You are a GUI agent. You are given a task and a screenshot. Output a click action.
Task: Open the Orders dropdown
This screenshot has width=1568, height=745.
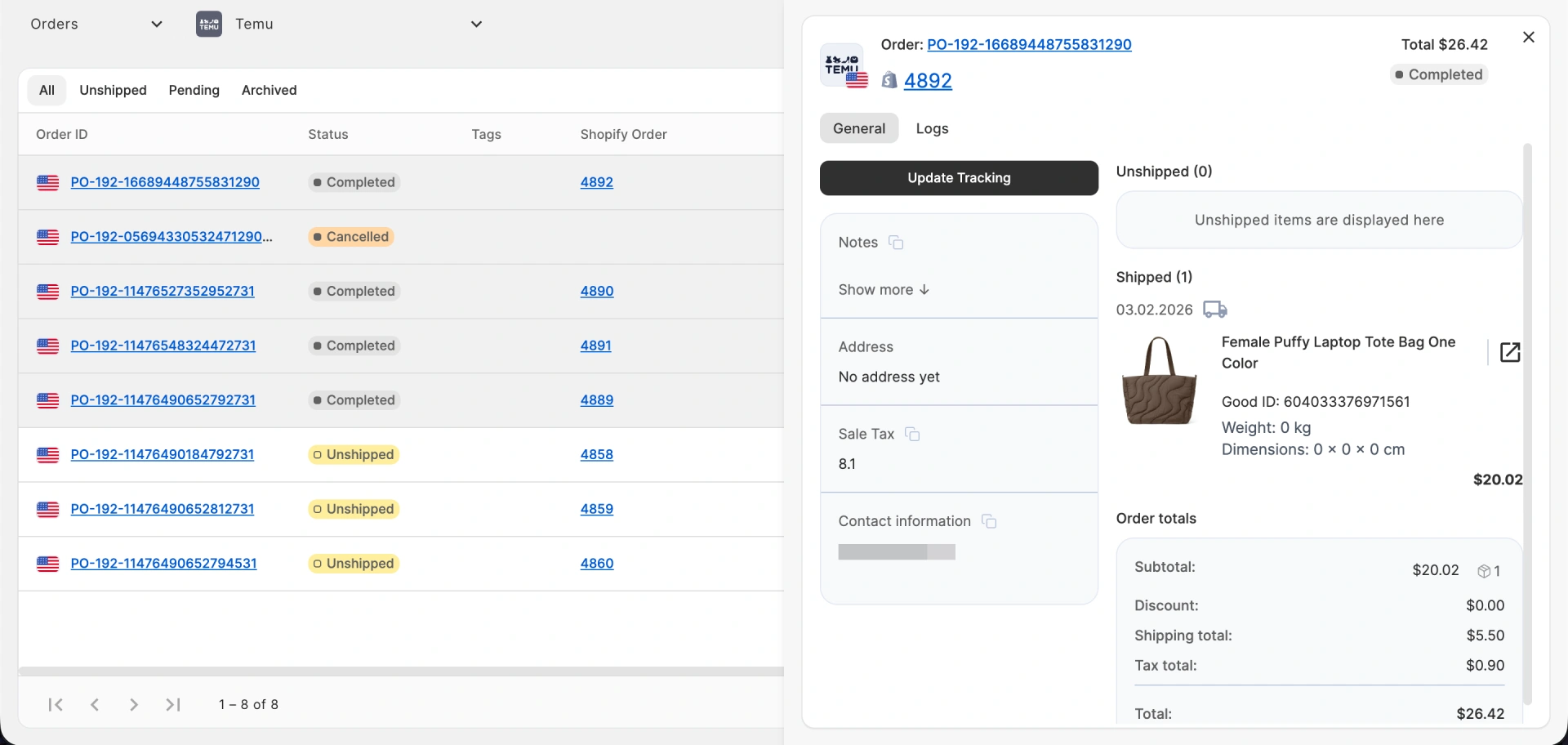pos(156,24)
